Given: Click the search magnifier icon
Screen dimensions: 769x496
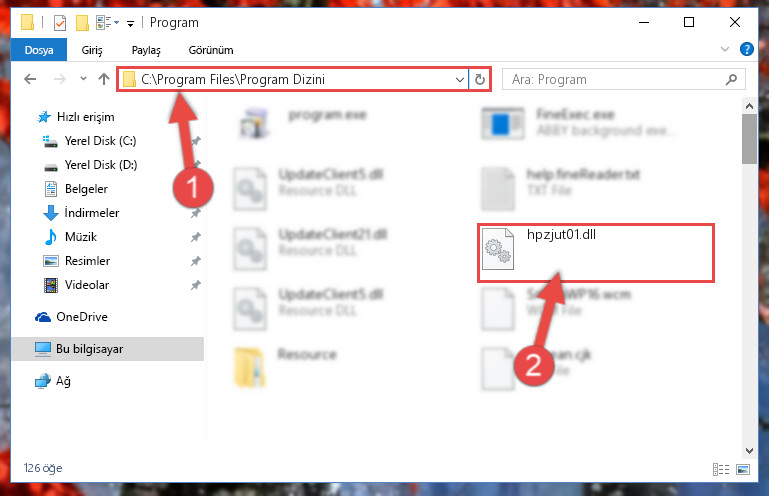Looking at the screenshot, I should coord(731,79).
